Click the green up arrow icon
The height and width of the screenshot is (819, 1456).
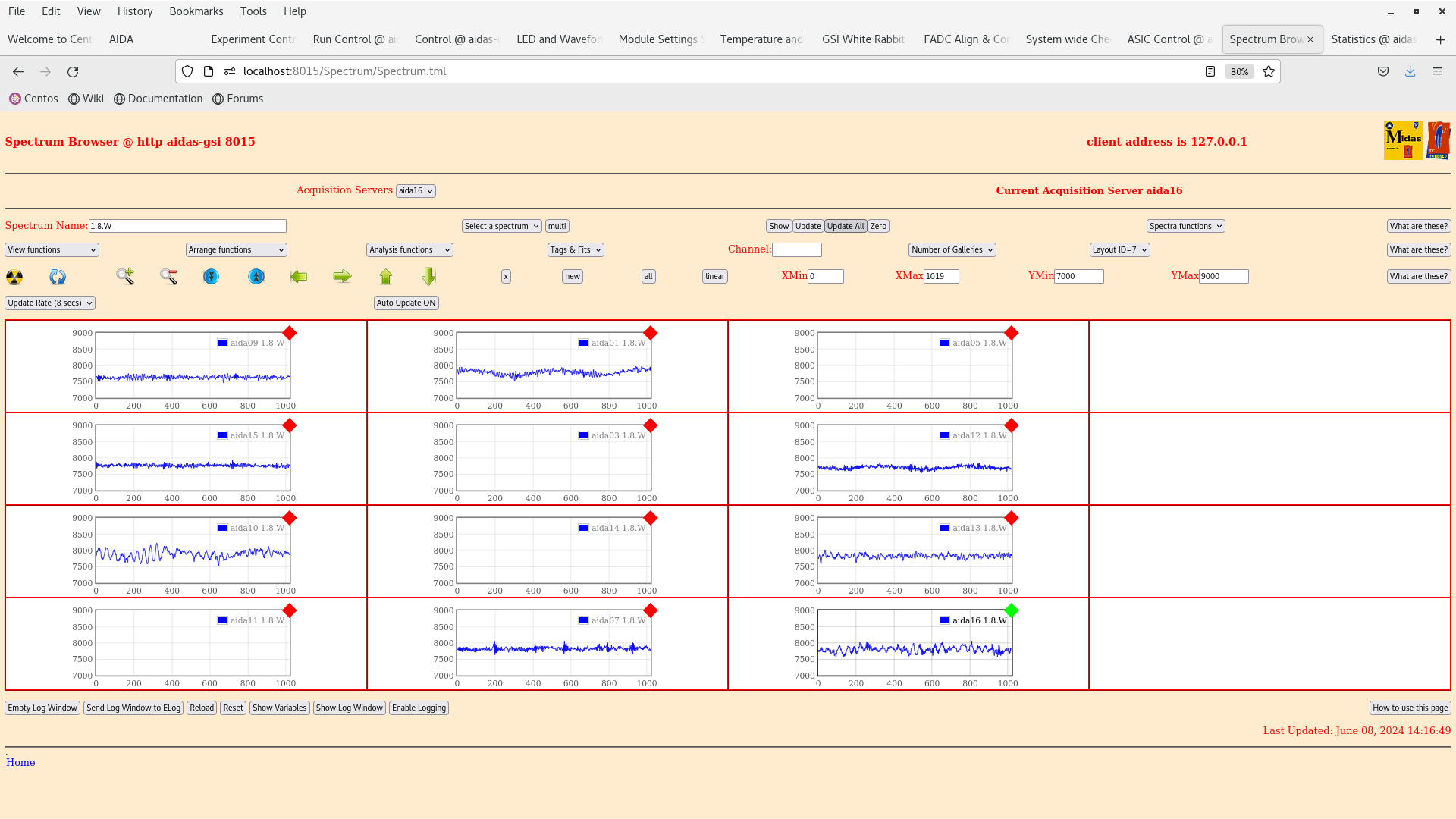[386, 277]
